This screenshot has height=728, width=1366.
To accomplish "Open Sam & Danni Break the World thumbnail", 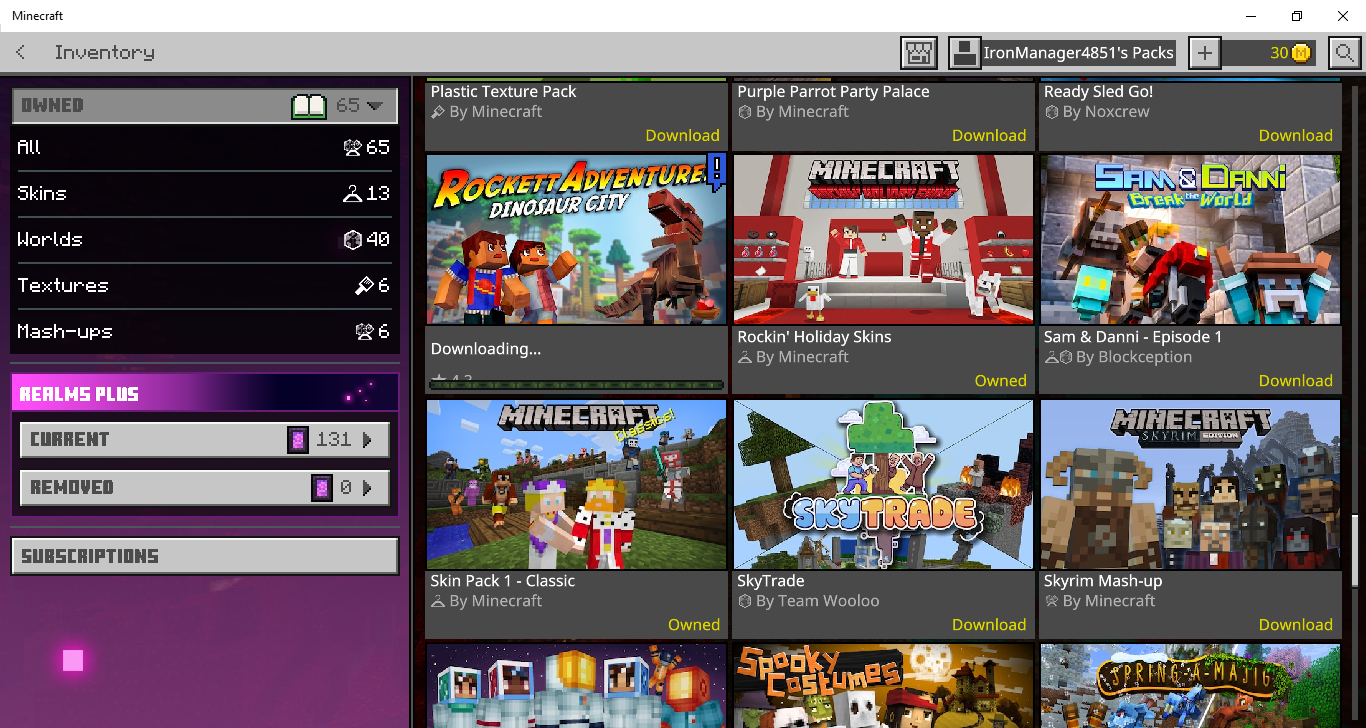I will coord(1190,239).
